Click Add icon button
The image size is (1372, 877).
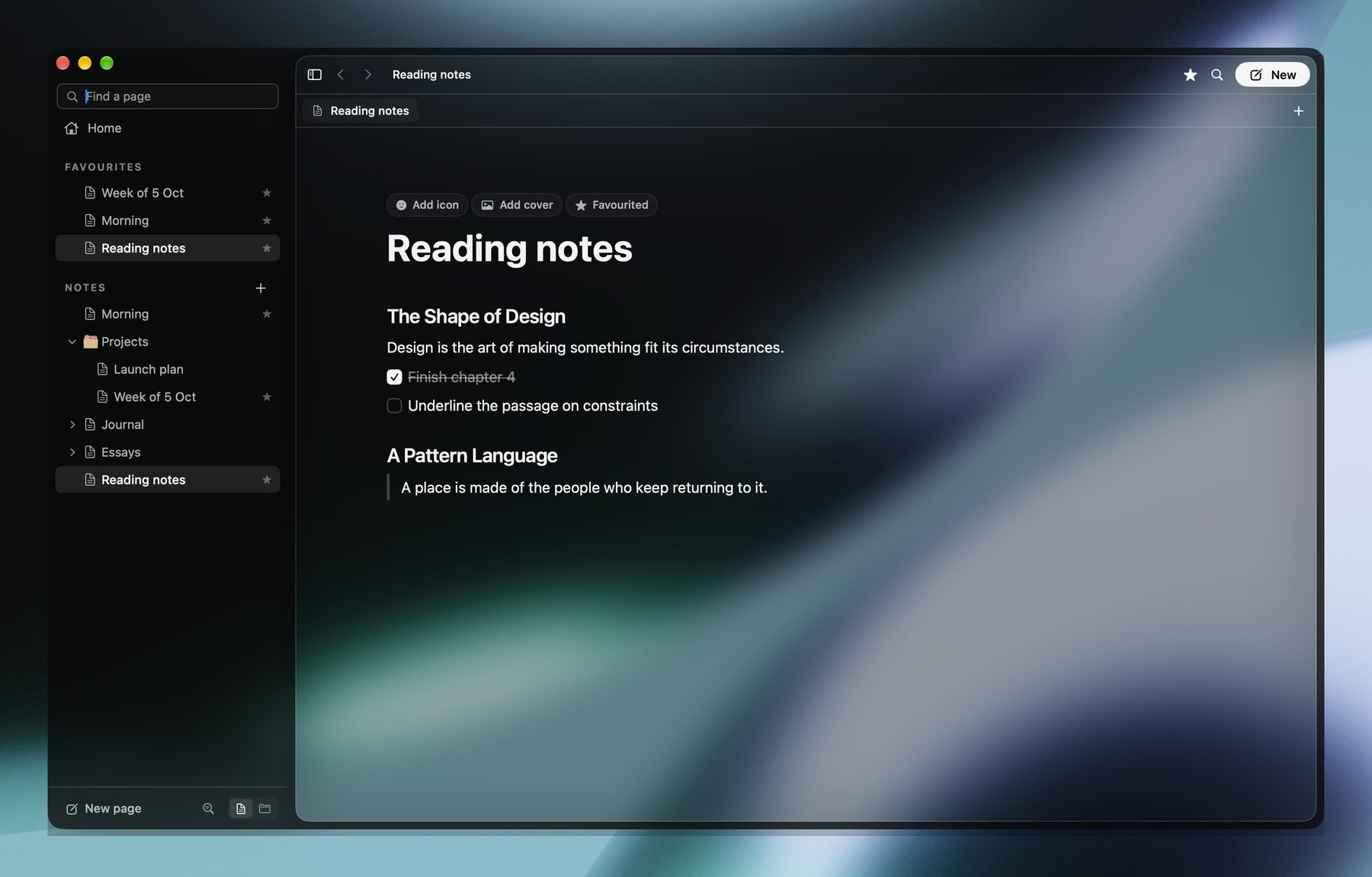click(427, 205)
